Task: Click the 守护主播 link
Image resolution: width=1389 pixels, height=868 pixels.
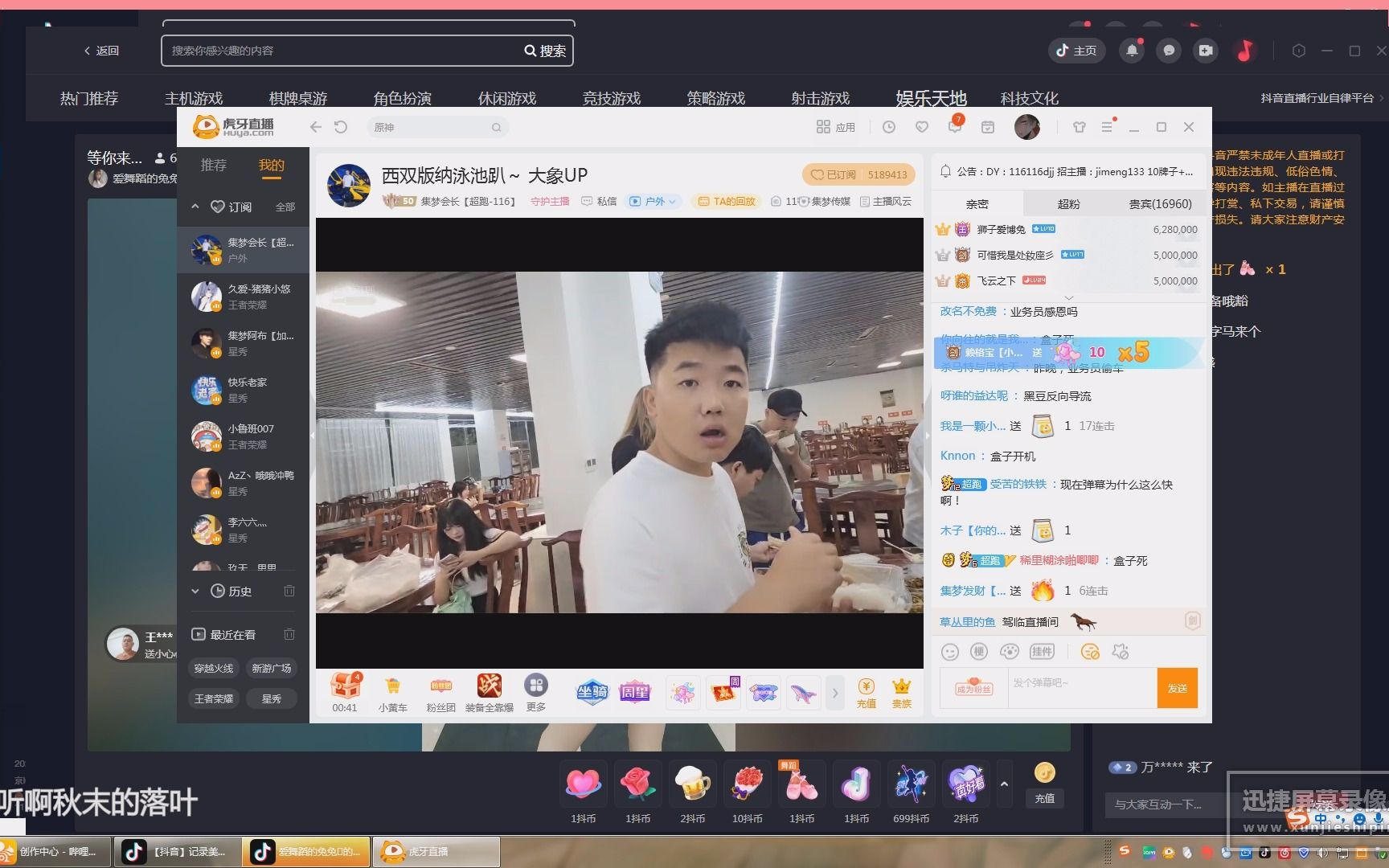Action: [x=550, y=201]
